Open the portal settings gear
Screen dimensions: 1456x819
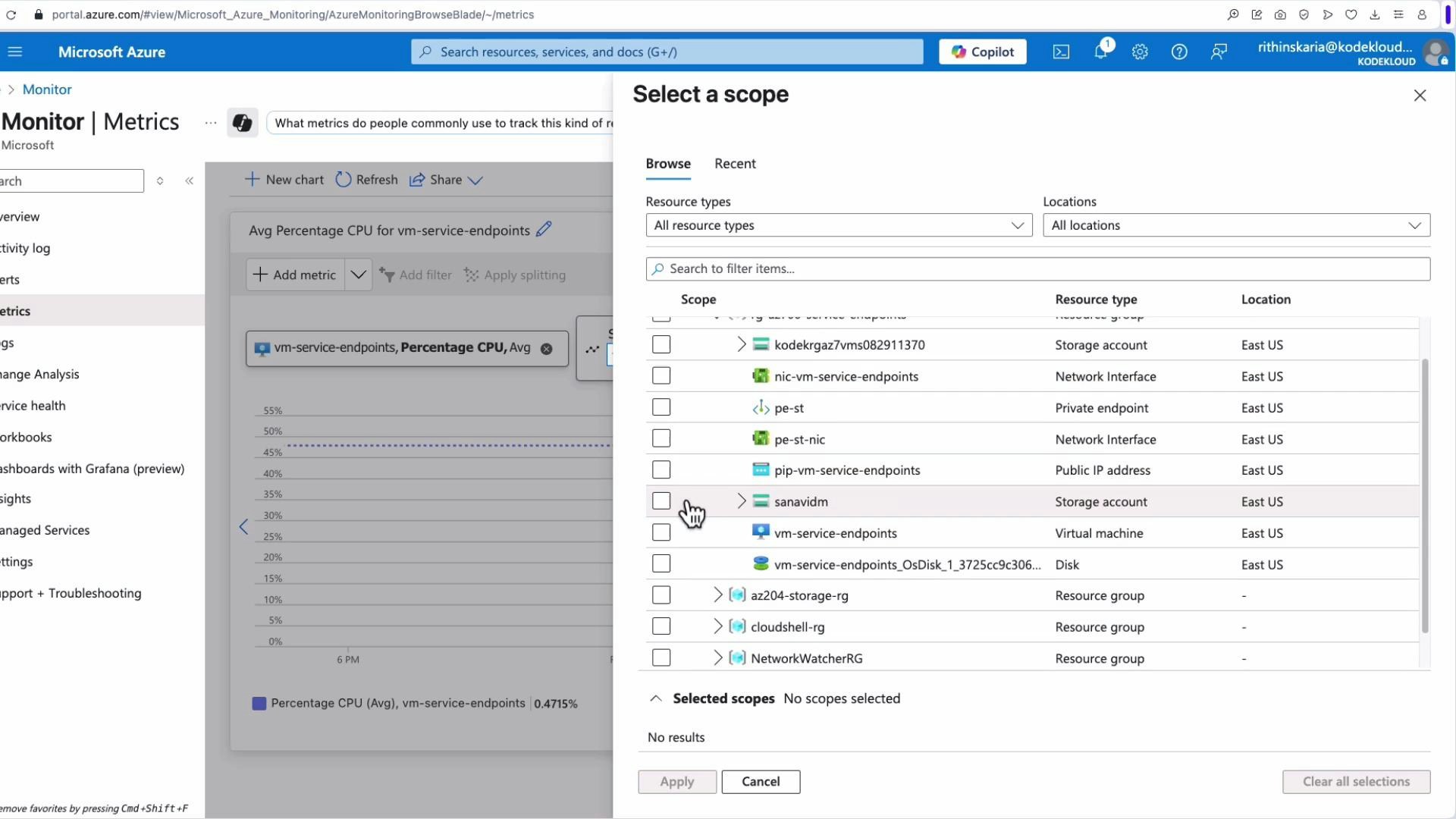(1140, 52)
